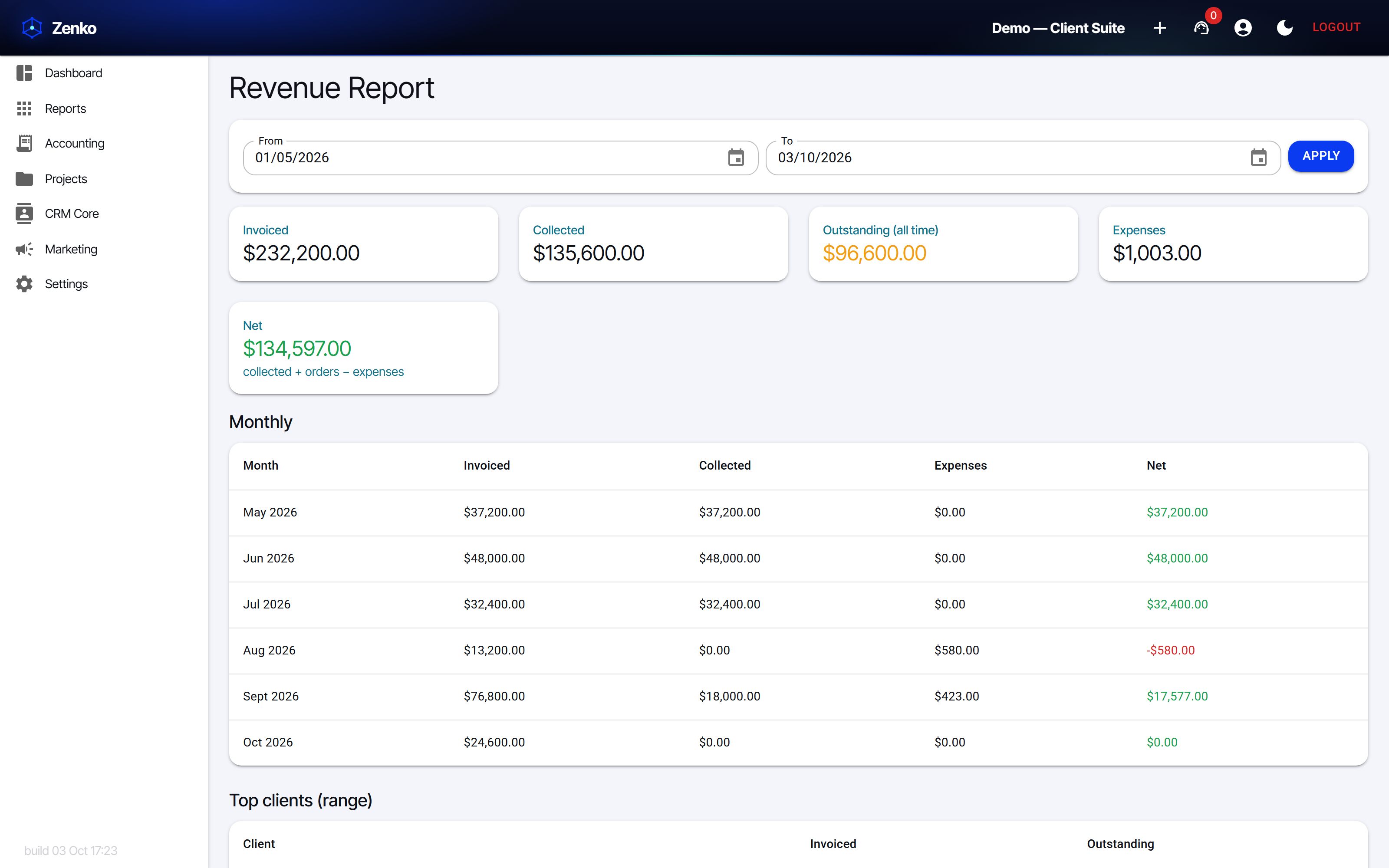Image resolution: width=1389 pixels, height=868 pixels.
Task: Click the Jun 2026 collected $48,000.00
Action: click(730, 558)
